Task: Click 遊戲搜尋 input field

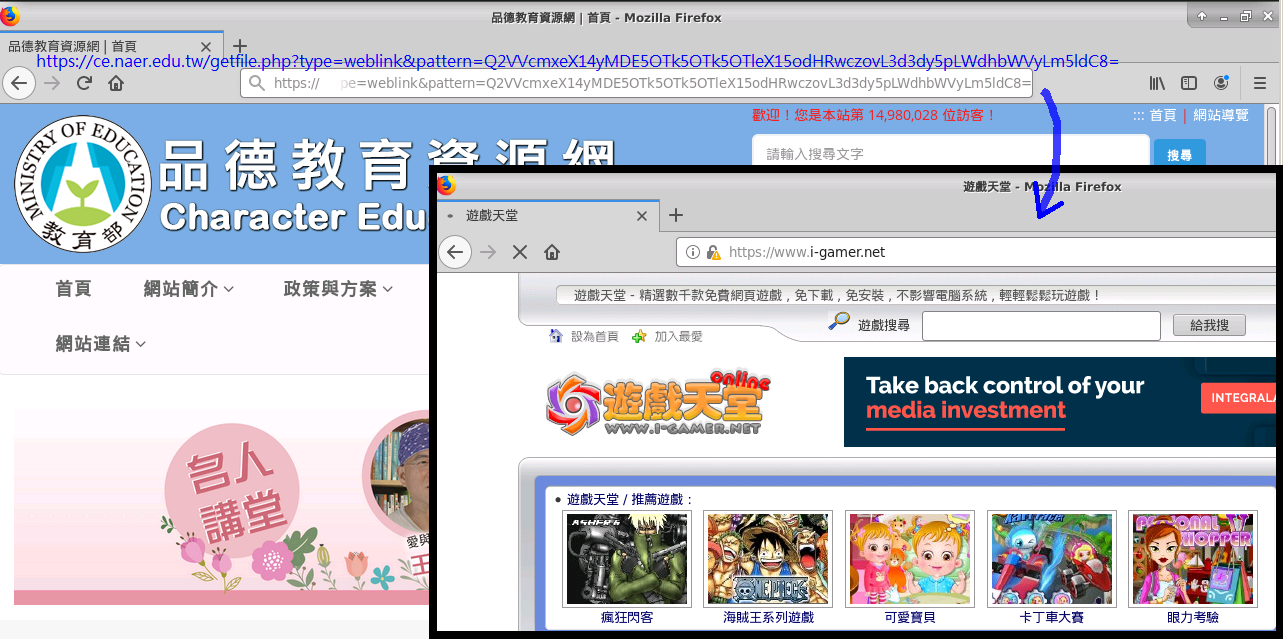Action: point(1041,326)
